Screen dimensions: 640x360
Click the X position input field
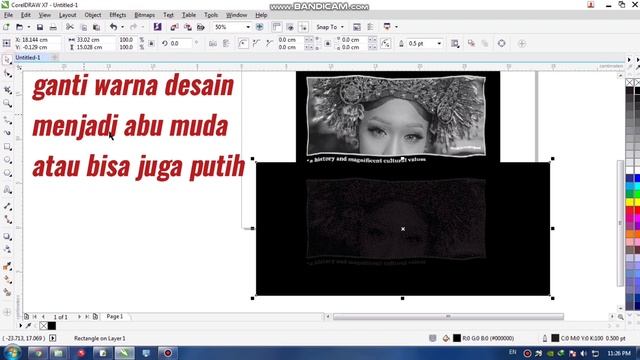[41, 40]
